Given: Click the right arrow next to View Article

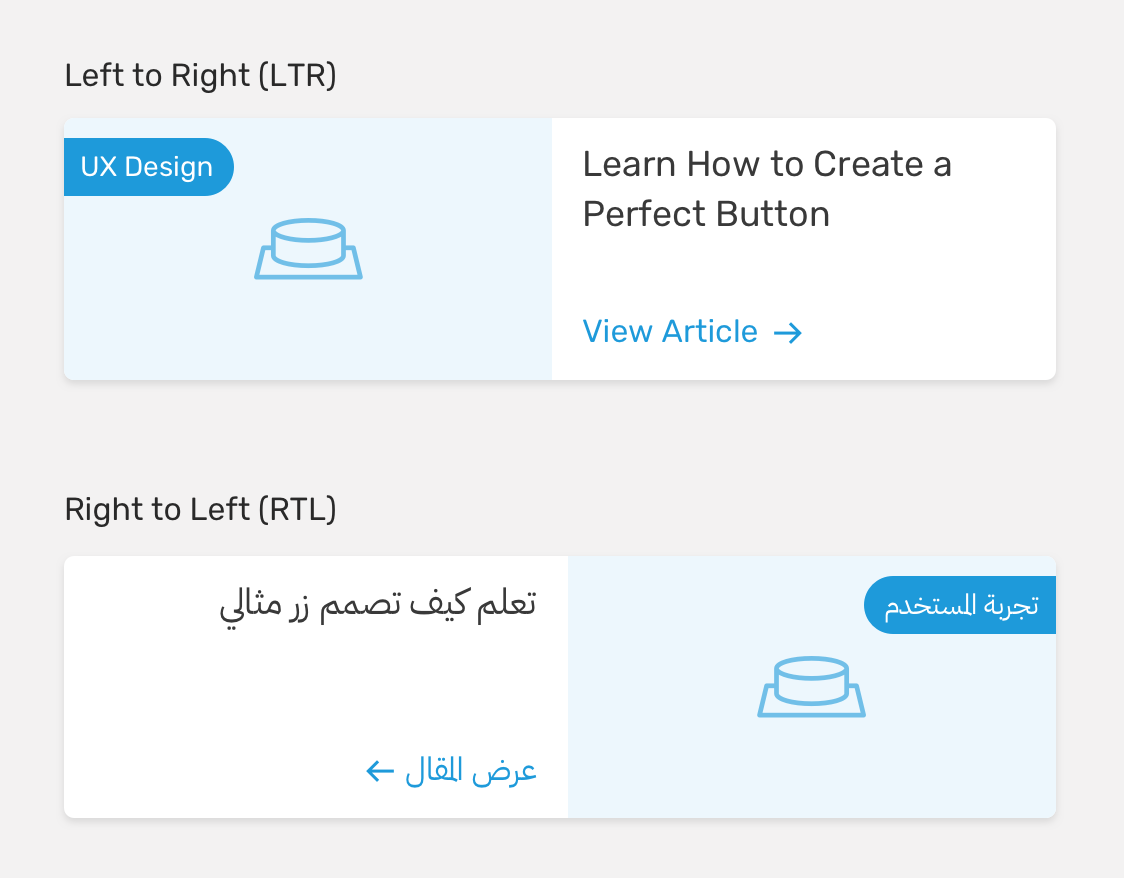Looking at the screenshot, I should 789,332.
